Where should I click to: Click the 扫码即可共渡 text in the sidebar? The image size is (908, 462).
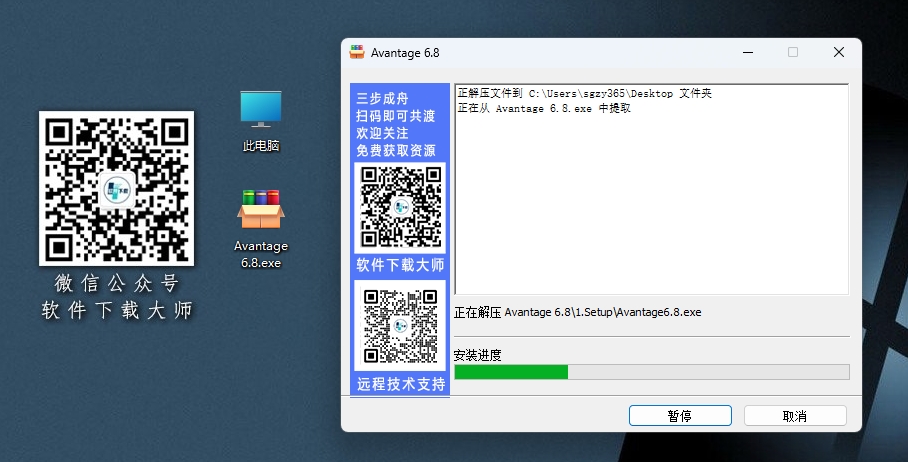[396, 116]
